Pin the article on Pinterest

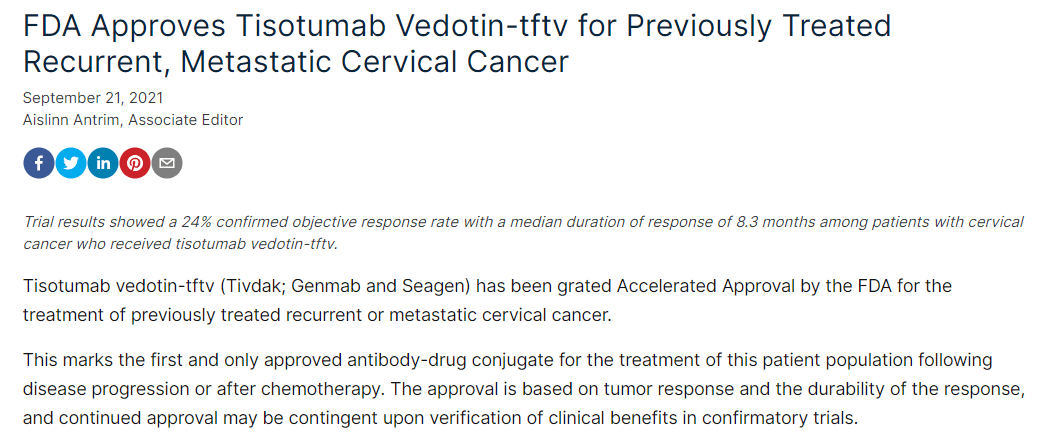tap(135, 163)
